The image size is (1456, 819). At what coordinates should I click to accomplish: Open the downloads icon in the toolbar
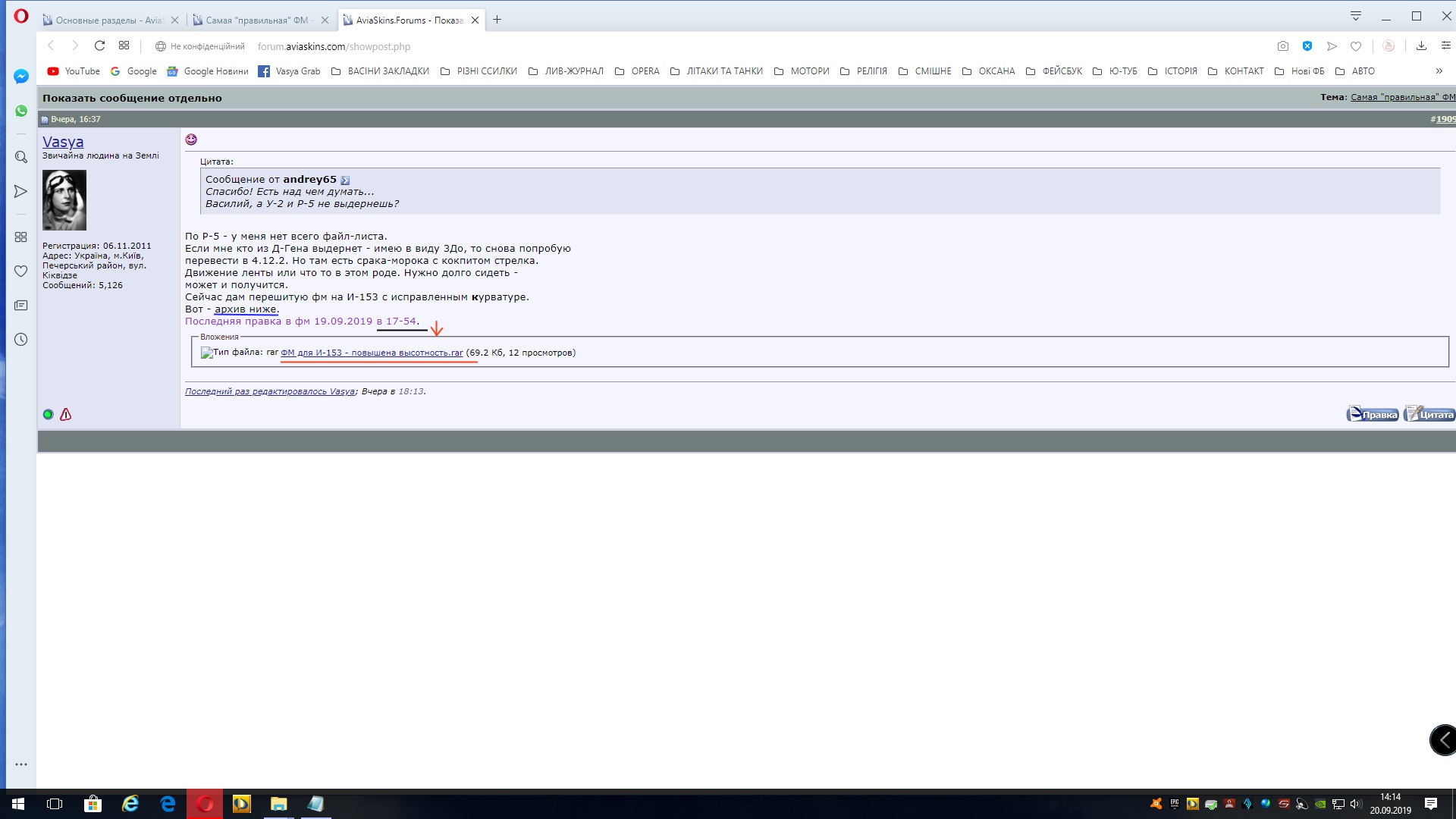click(1421, 46)
